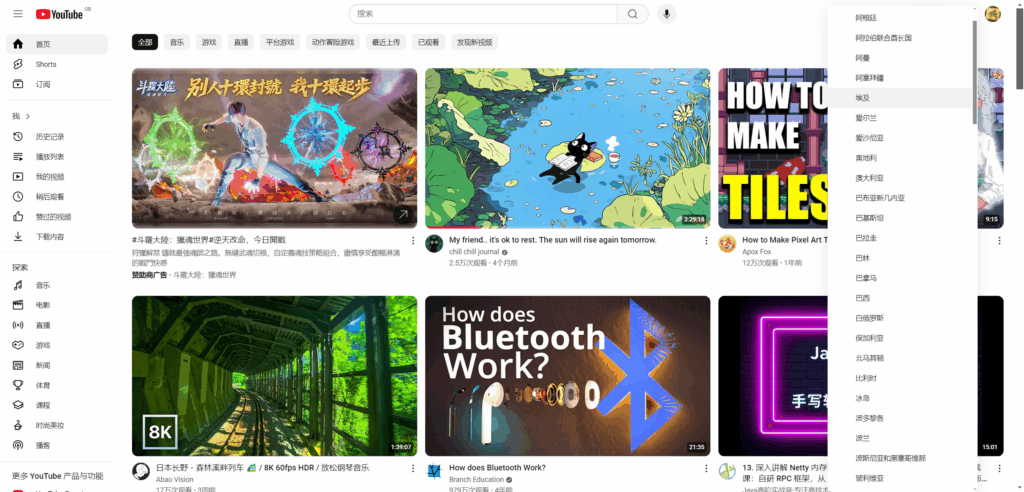Image resolution: width=1024 pixels, height=492 pixels.
Task: Start voice search with microphone icon
Action: (666, 14)
